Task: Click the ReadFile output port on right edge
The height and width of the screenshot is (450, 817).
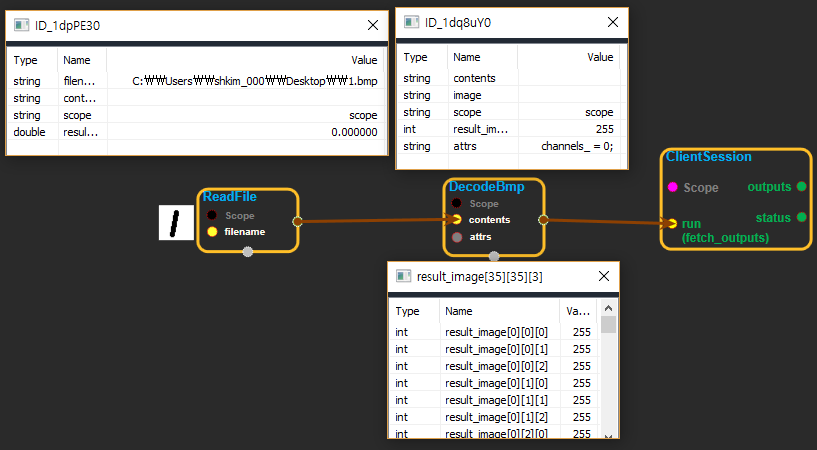Action: click(297, 221)
